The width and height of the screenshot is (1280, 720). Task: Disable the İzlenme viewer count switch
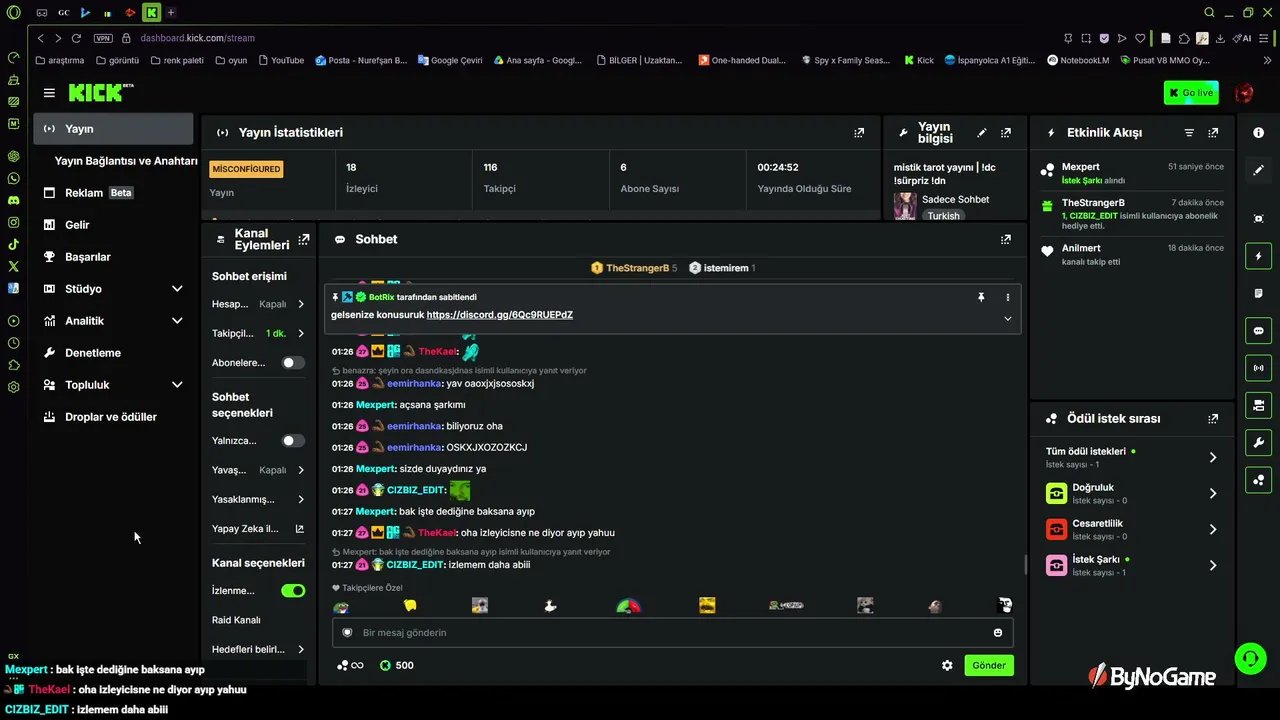[293, 591]
